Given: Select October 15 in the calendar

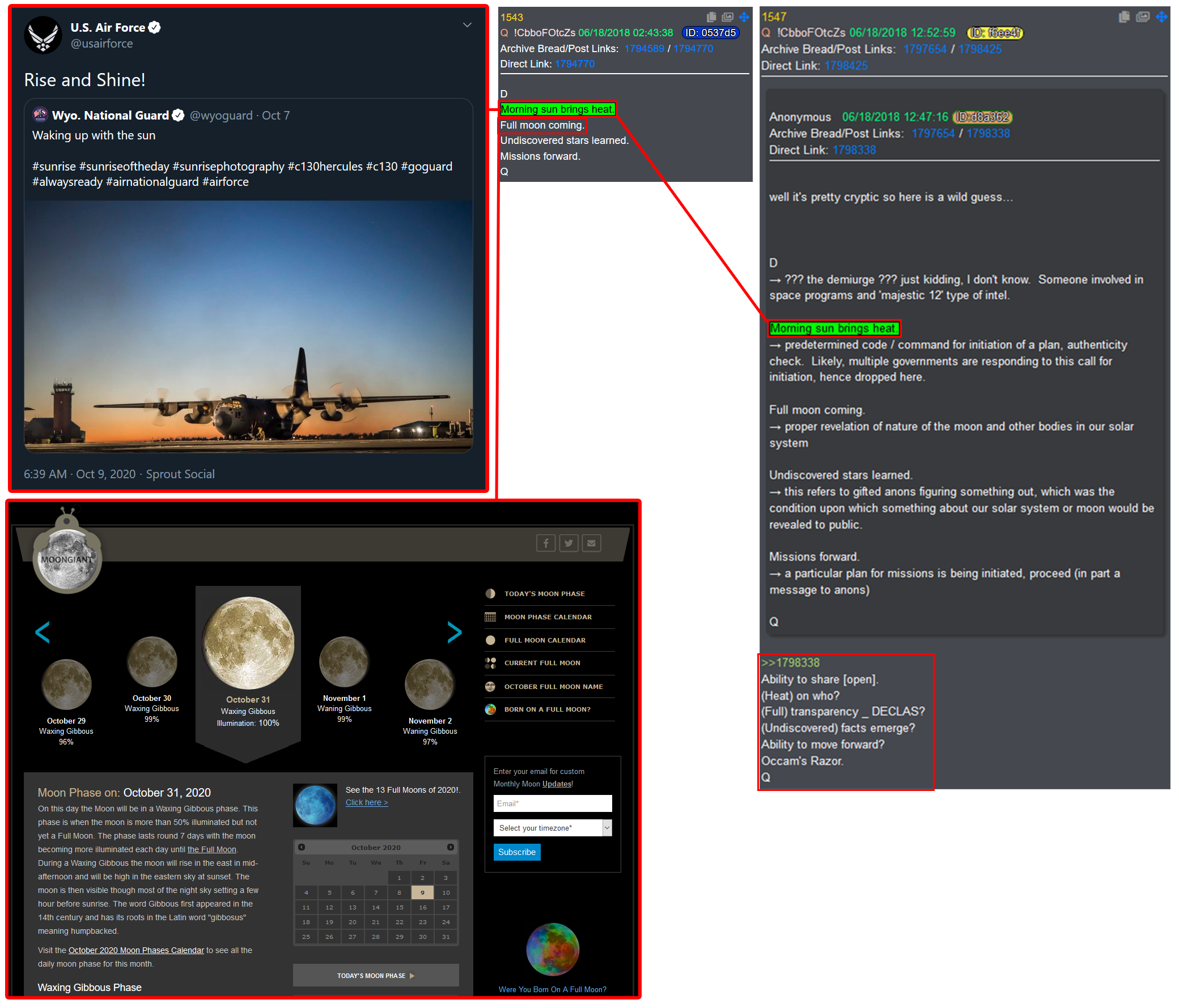Looking at the screenshot, I should click(400, 907).
